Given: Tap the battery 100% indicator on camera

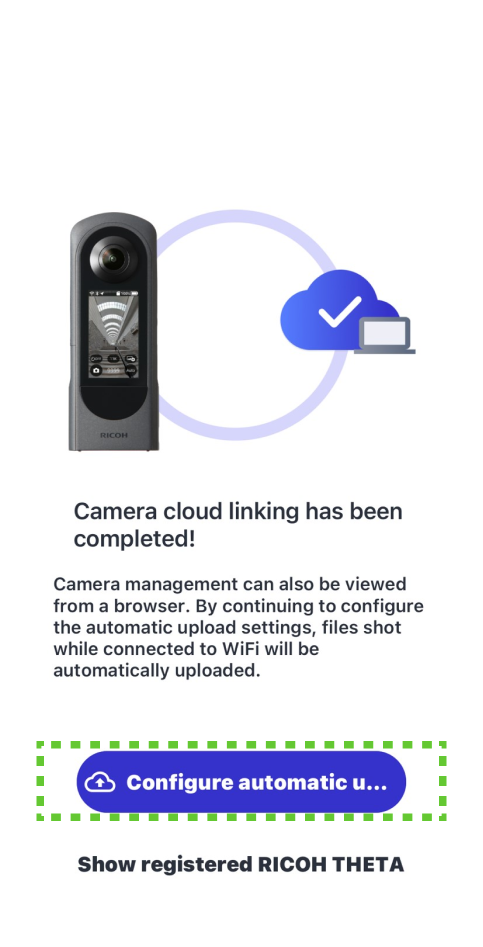Looking at the screenshot, I should pyautogui.click(x=129, y=294).
